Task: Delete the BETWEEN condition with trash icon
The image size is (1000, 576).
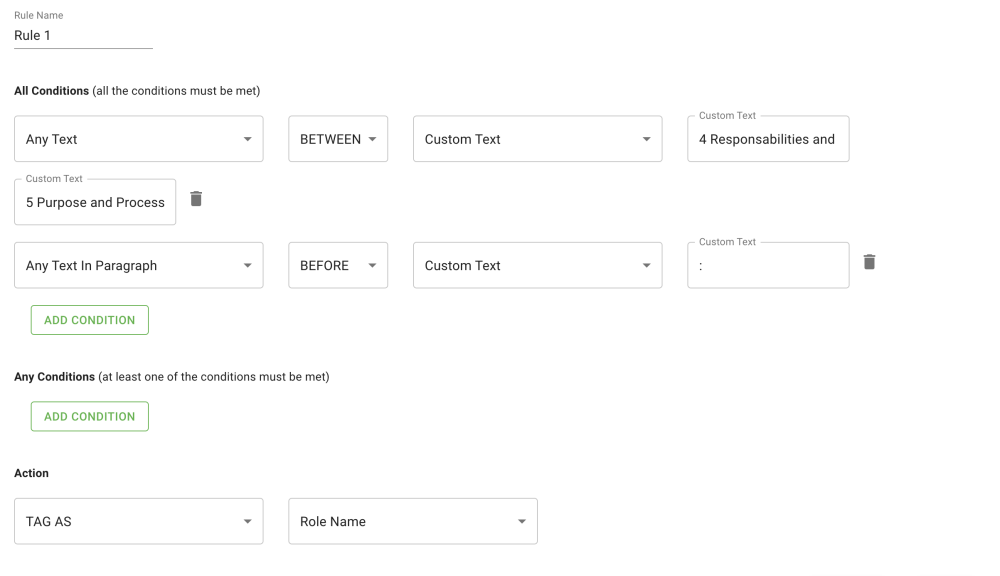Action: pos(196,199)
